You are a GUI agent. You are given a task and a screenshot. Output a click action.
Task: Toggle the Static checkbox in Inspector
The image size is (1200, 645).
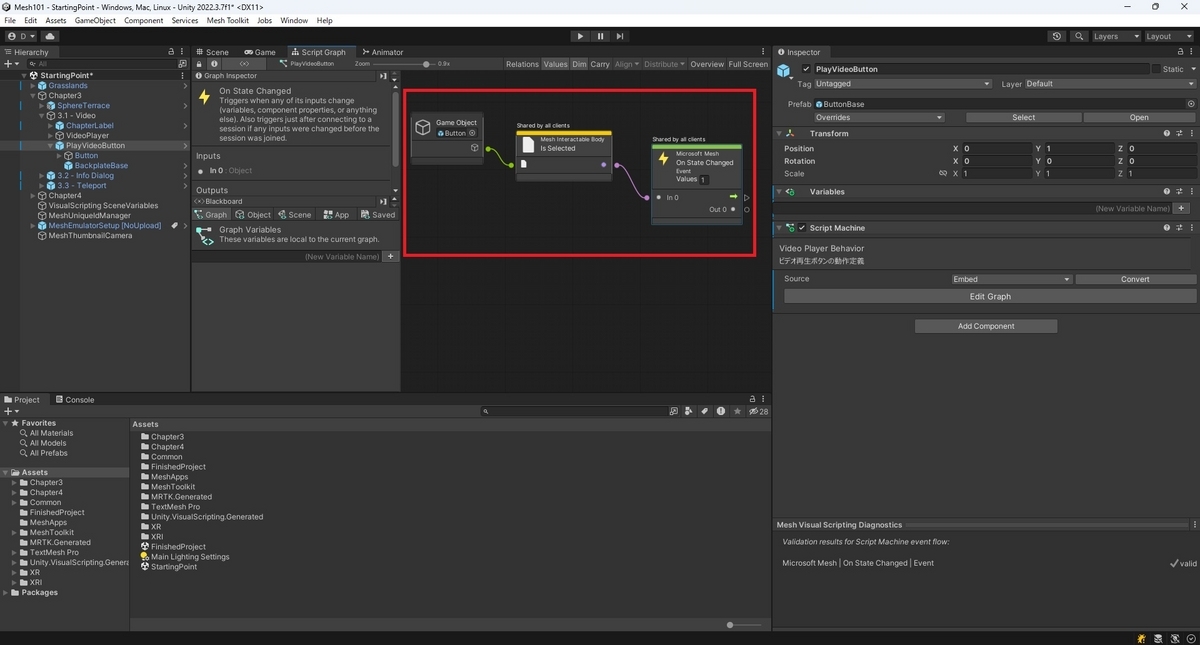[1156, 69]
